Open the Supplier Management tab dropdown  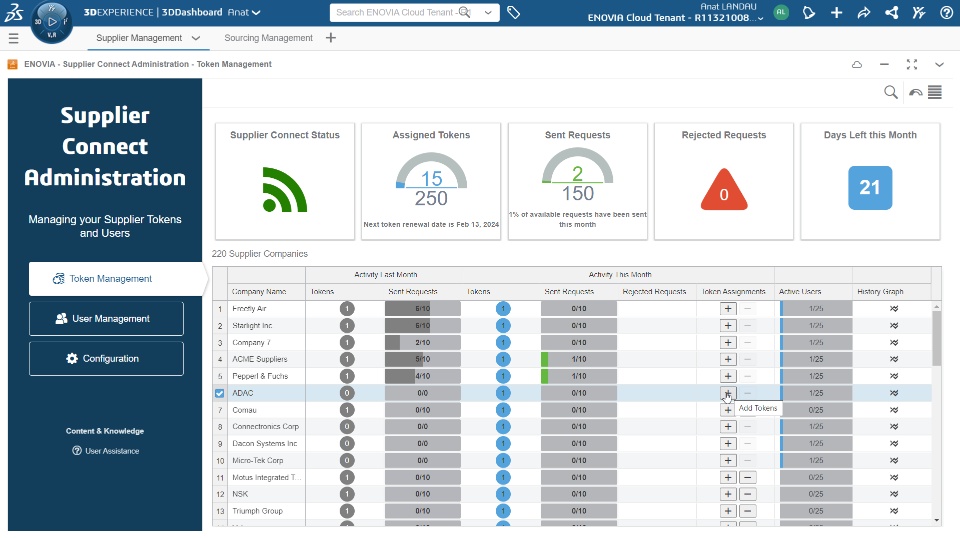196,38
